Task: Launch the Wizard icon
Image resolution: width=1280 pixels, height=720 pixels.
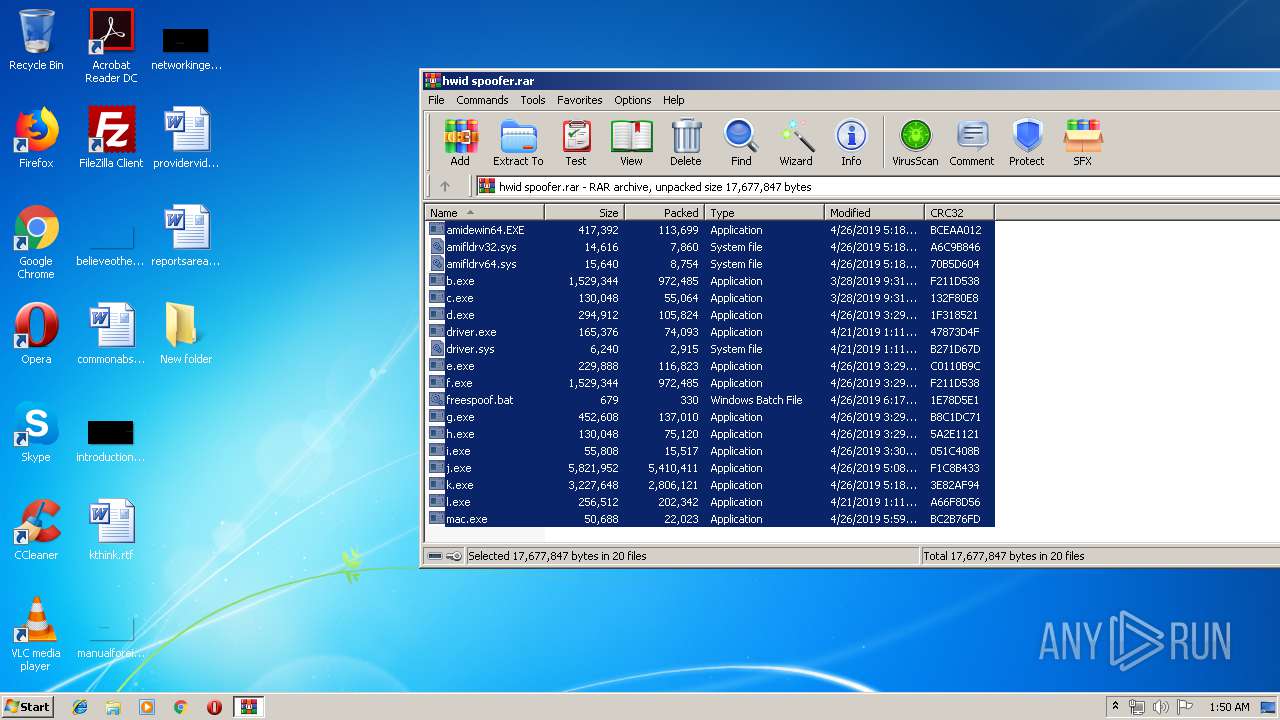Action: coord(796,142)
